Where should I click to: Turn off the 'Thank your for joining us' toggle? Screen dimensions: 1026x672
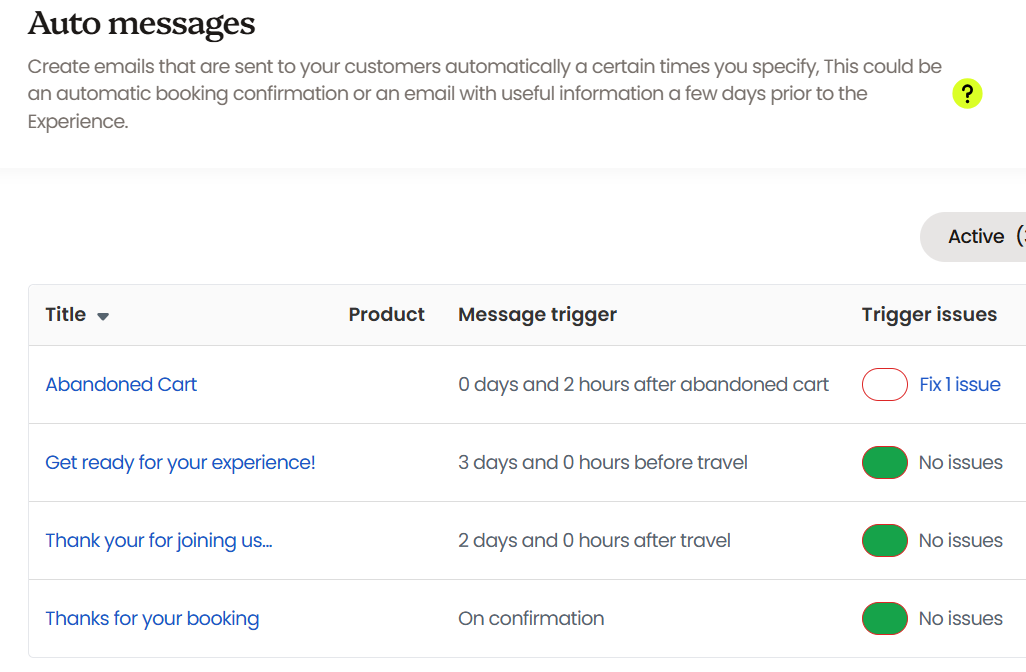tap(884, 541)
